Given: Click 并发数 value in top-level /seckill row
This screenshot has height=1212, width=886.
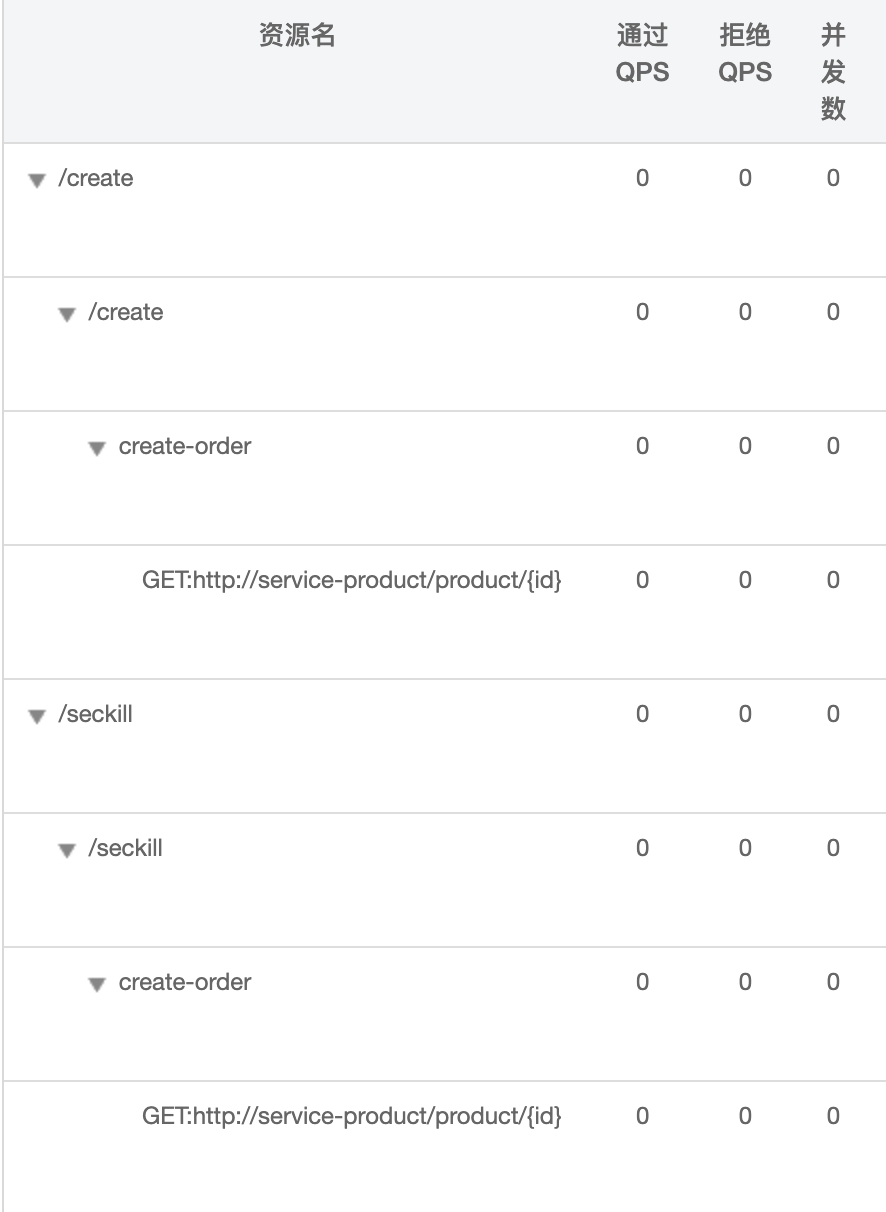Looking at the screenshot, I should tap(833, 715).
